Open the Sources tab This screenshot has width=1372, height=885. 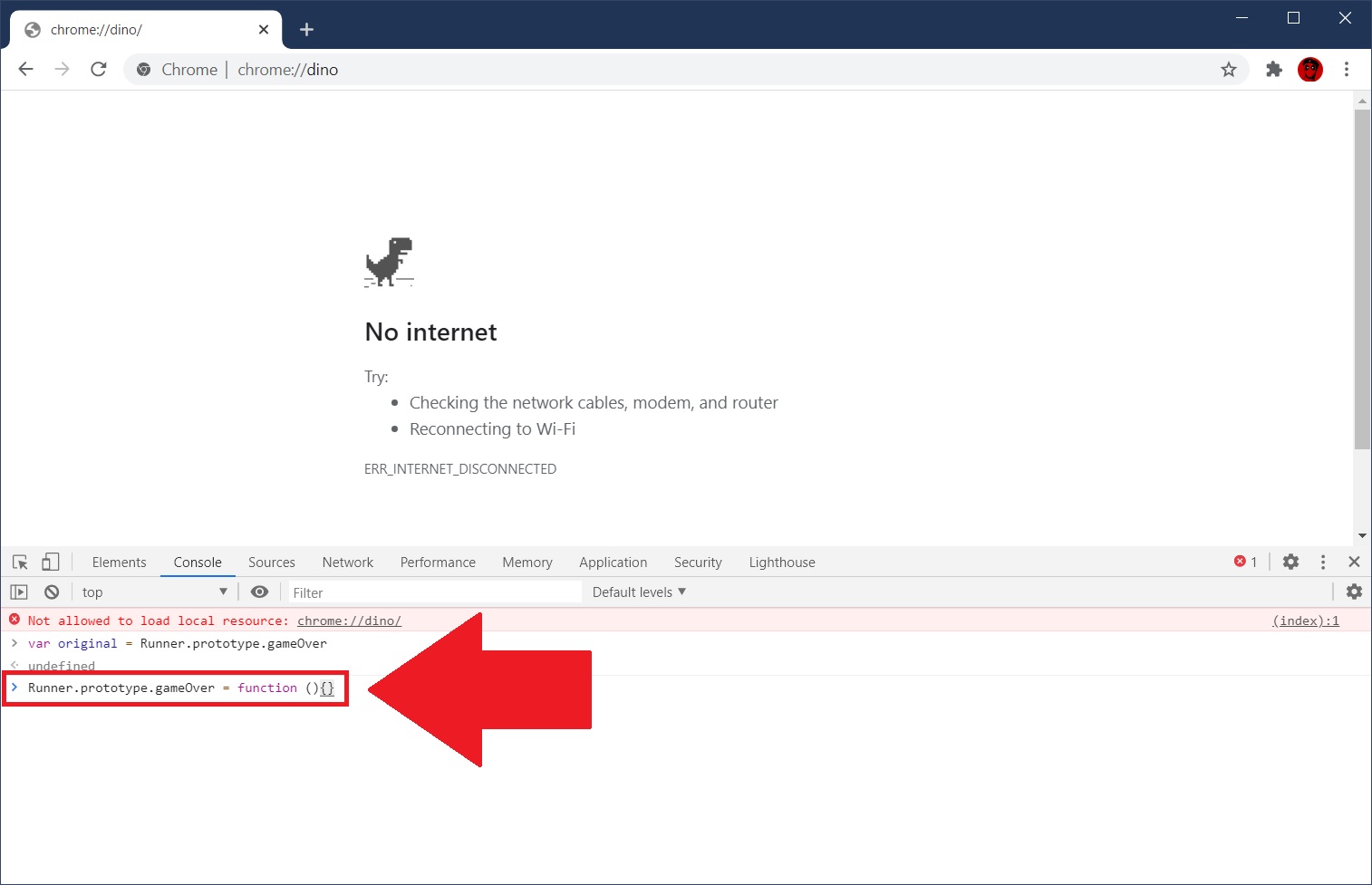pos(272,563)
